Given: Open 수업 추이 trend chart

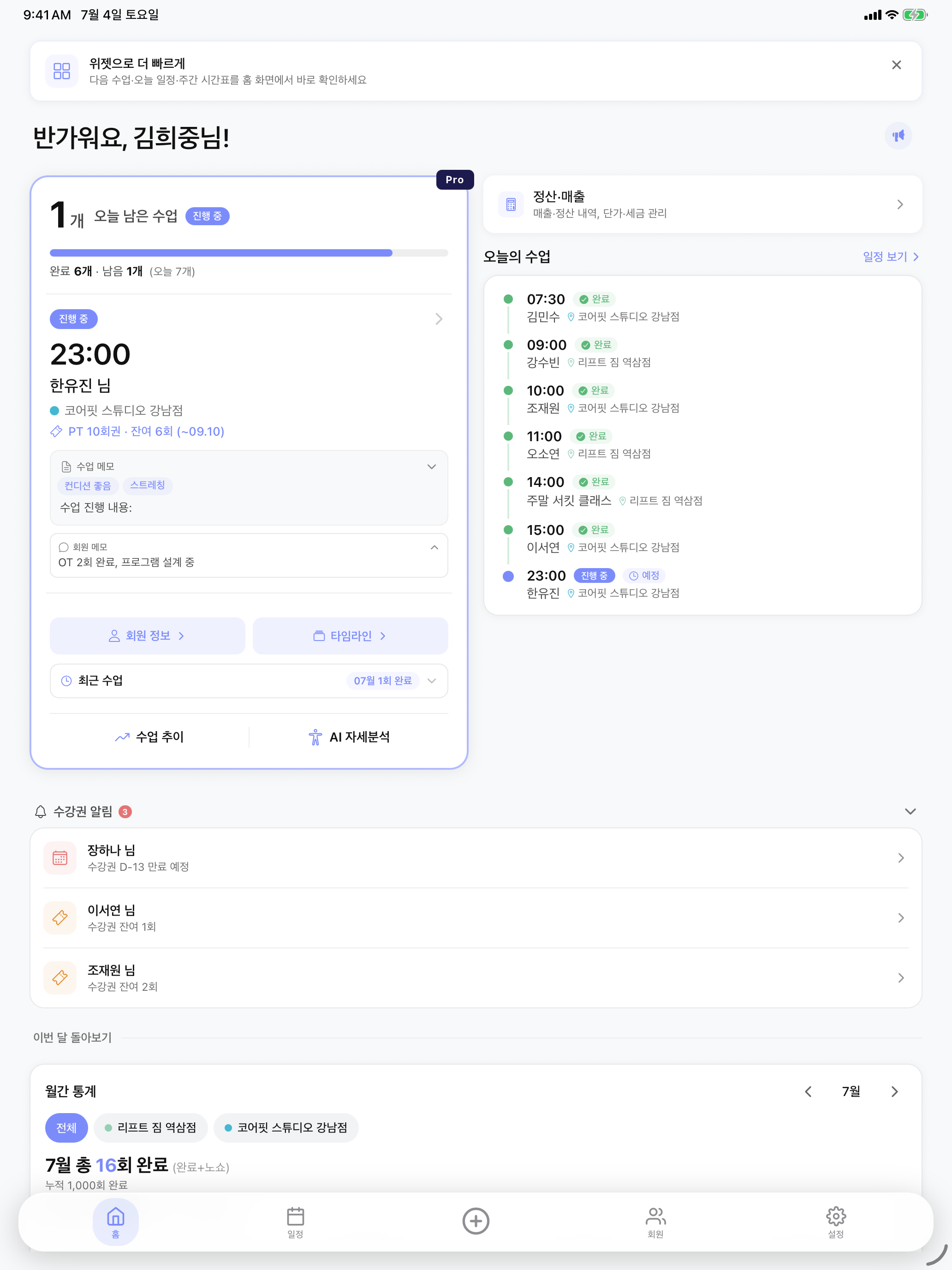Looking at the screenshot, I should point(149,737).
